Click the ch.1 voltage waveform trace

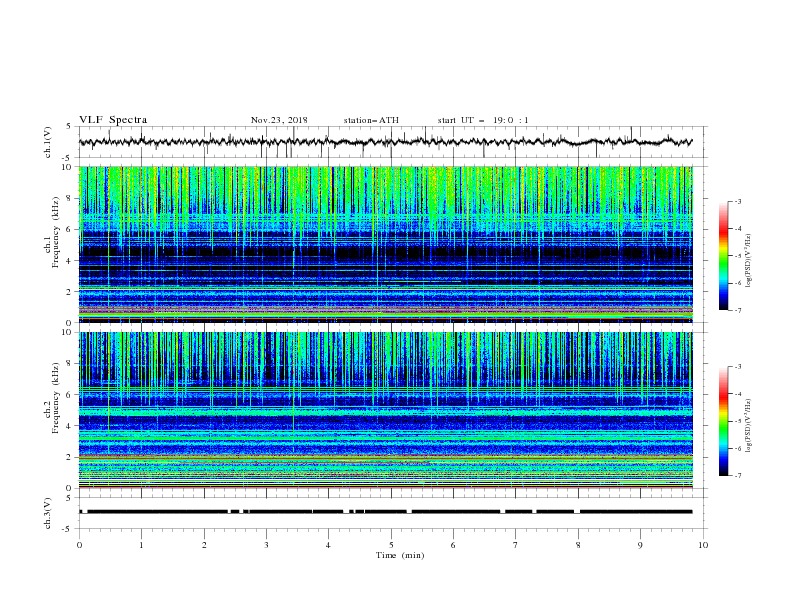(385, 142)
